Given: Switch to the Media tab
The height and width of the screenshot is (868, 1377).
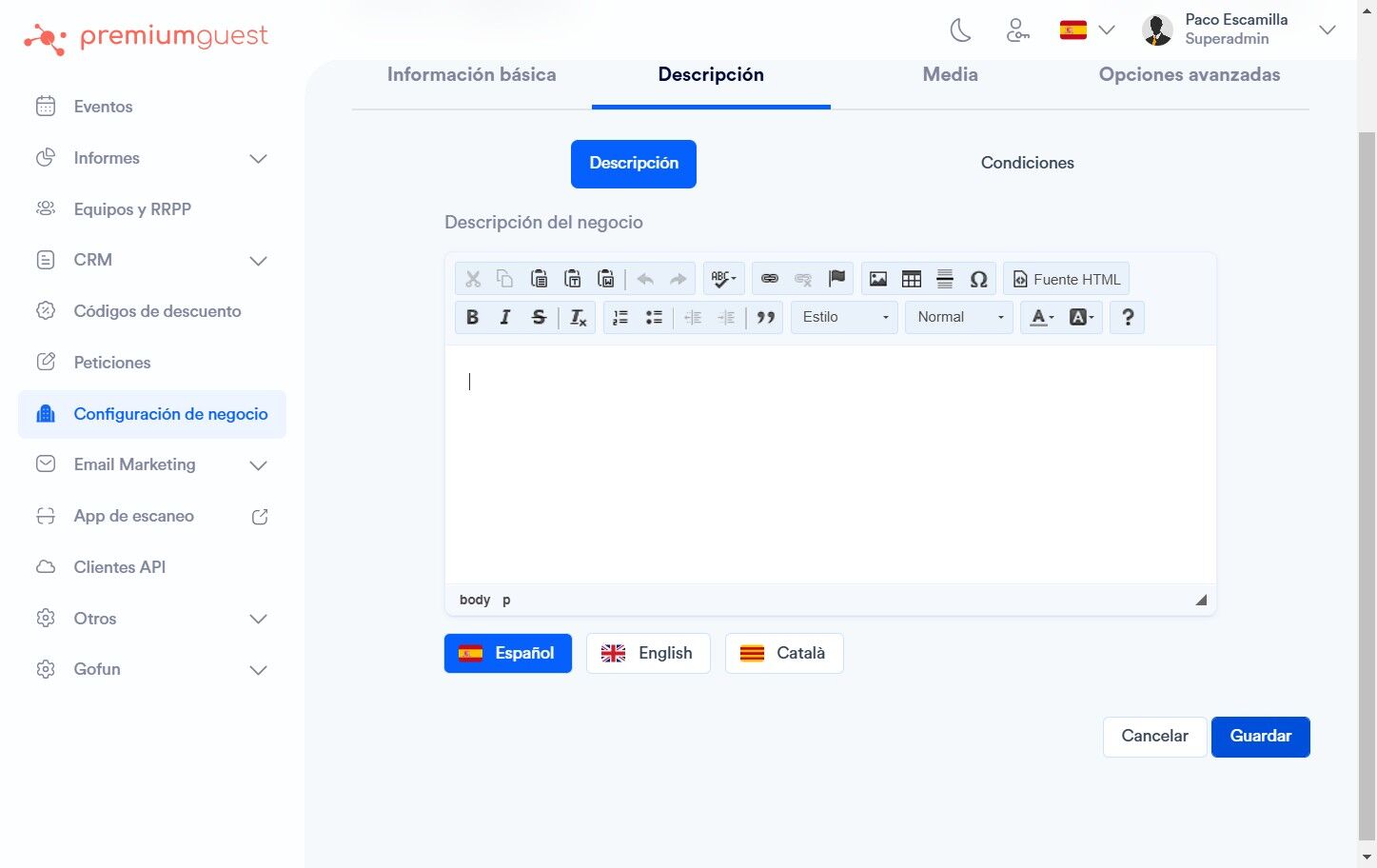Looking at the screenshot, I should tap(950, 74).
